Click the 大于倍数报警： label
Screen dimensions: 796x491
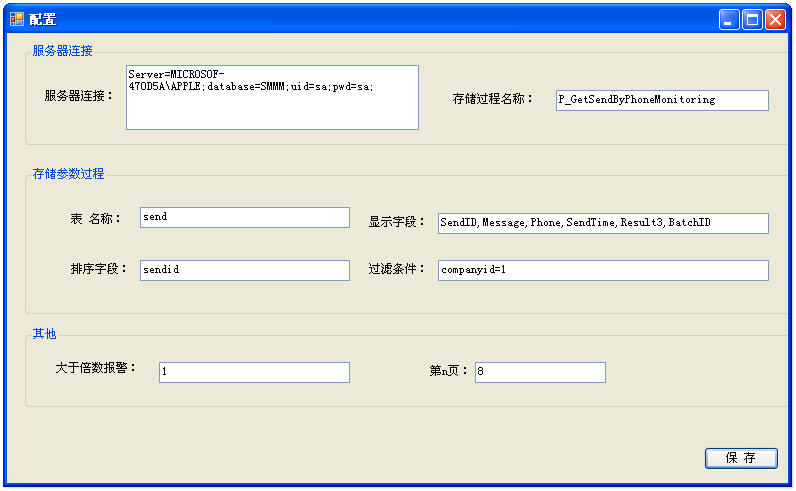[96, 368]
